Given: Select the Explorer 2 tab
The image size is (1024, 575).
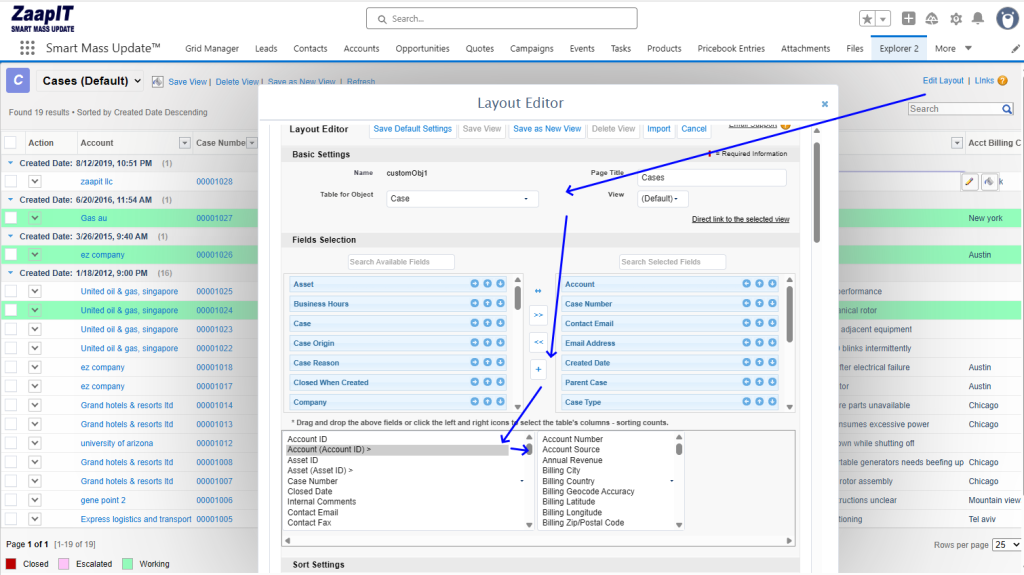Looking at the screenshot, I should [x=899, y=48].
